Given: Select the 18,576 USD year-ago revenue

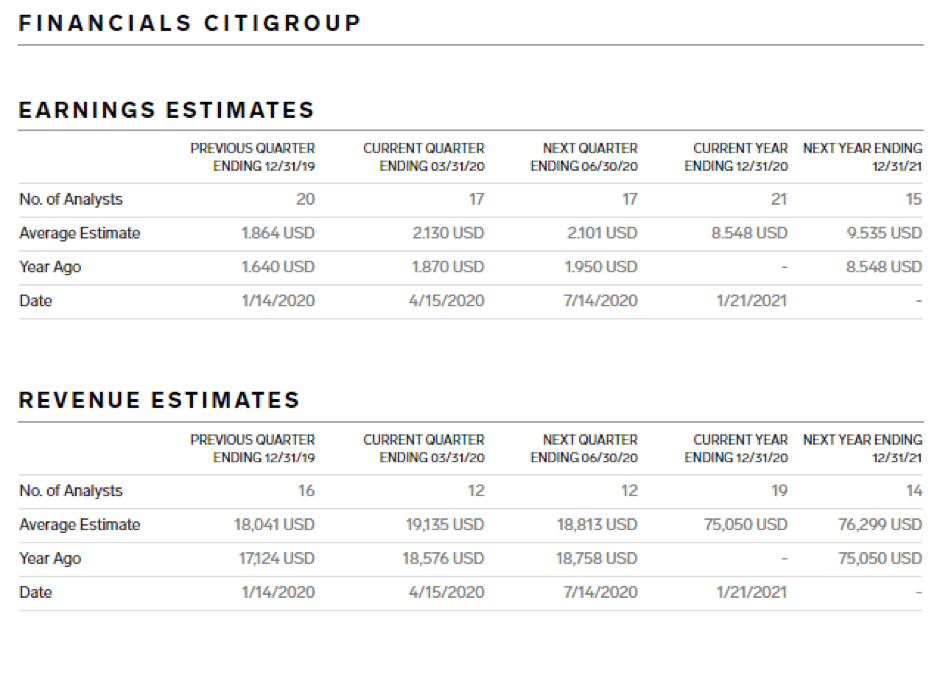Looking at the screenshot, I should (x=444, y=559).
